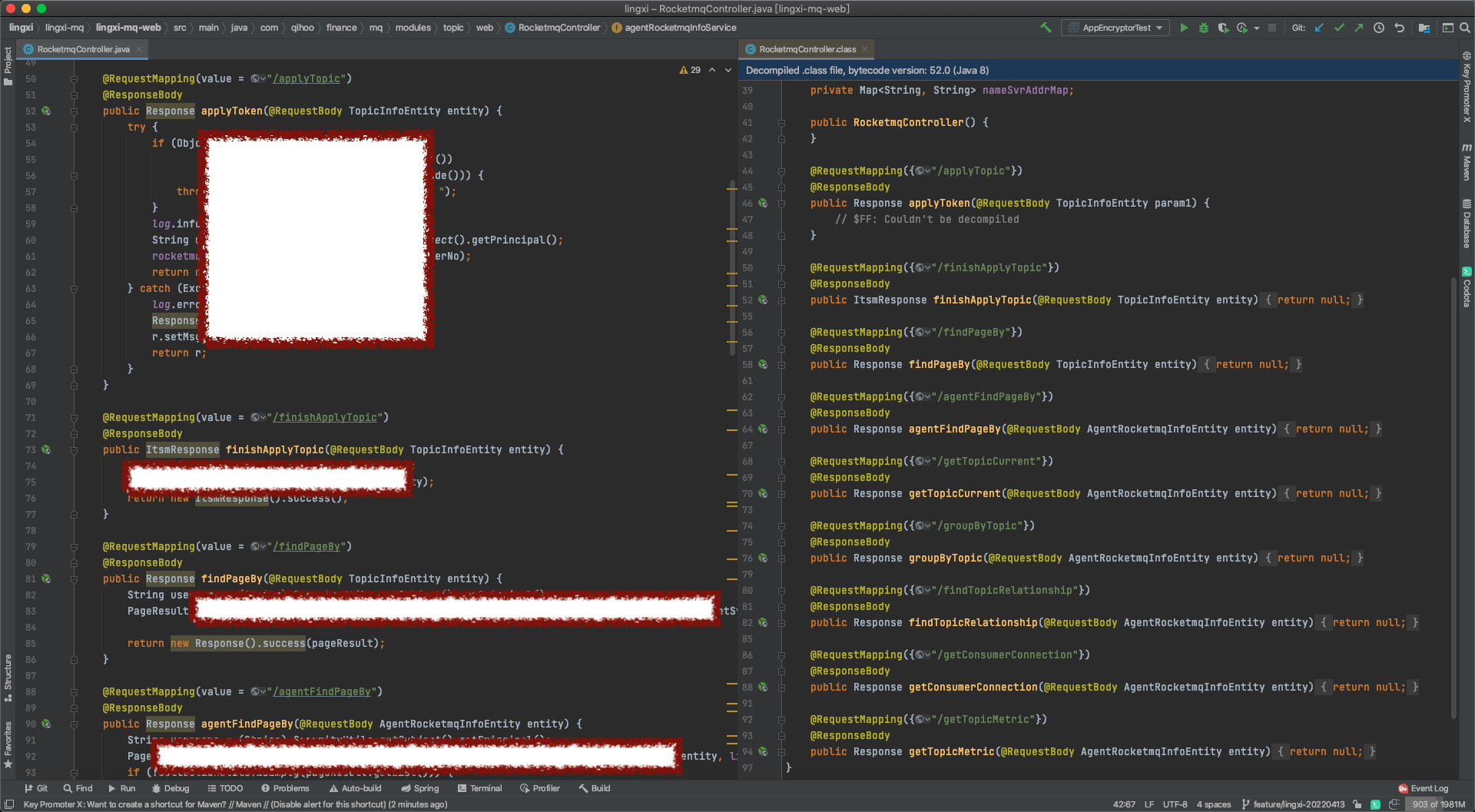This screenshot has height=812, width=1475.
Task: Close the RocketmqController.class tab
Action: click(865, 49)
